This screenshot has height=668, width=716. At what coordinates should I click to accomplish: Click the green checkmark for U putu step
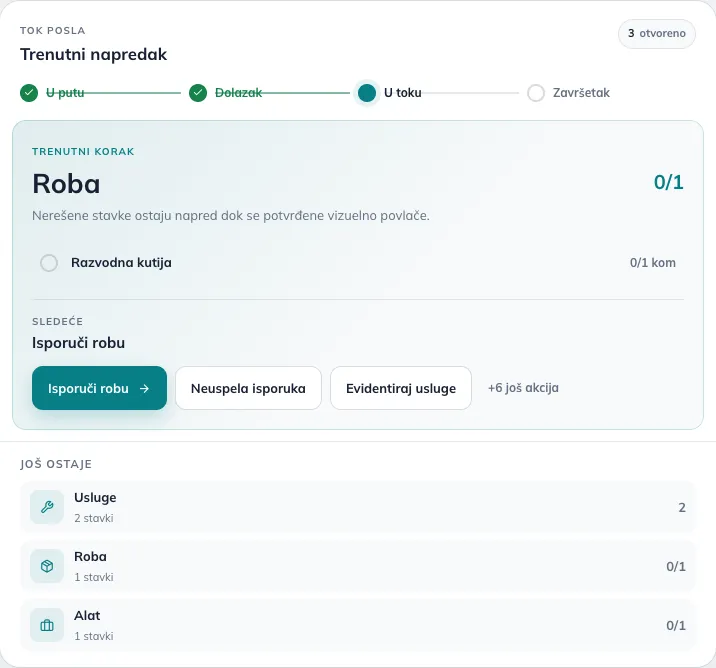pos(29,93)
